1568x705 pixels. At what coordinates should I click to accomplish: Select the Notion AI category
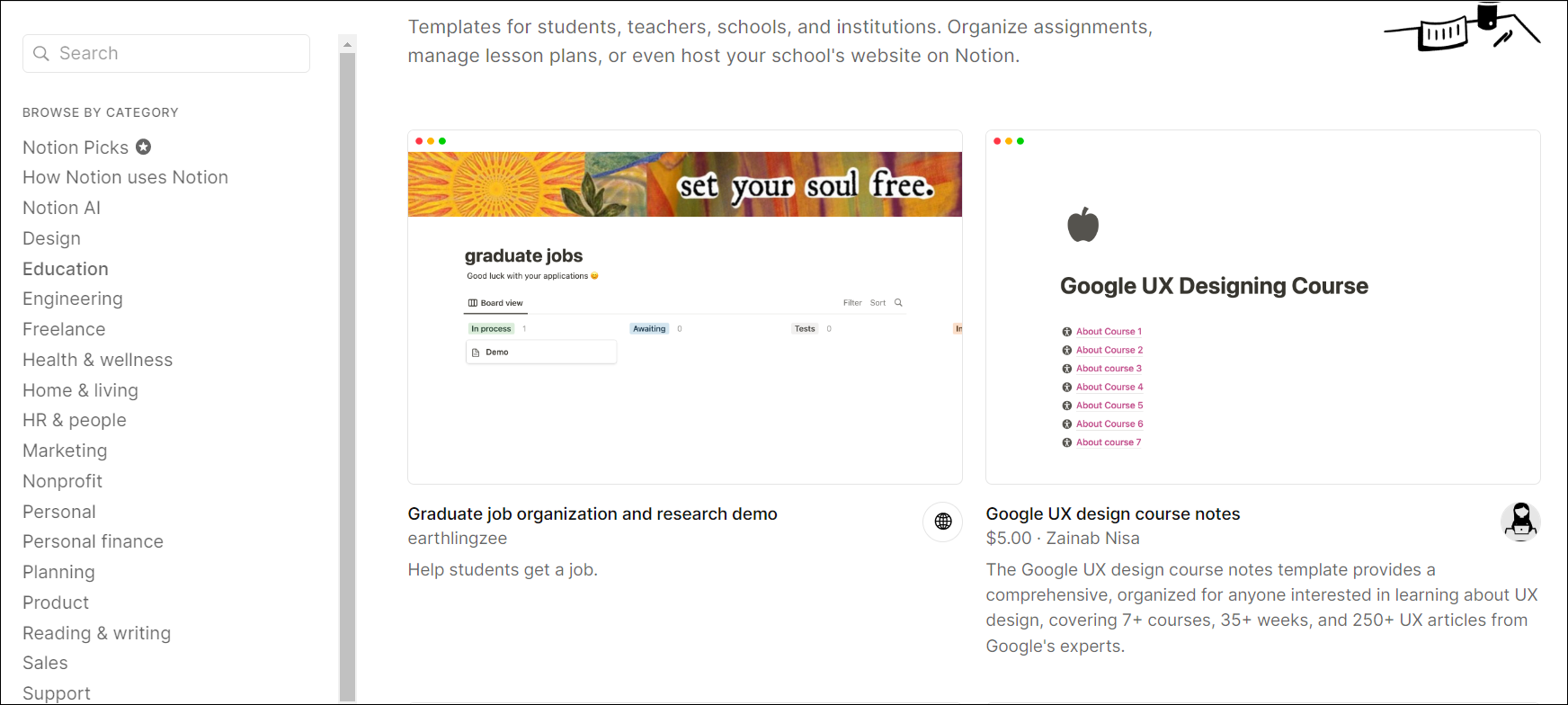61,208
